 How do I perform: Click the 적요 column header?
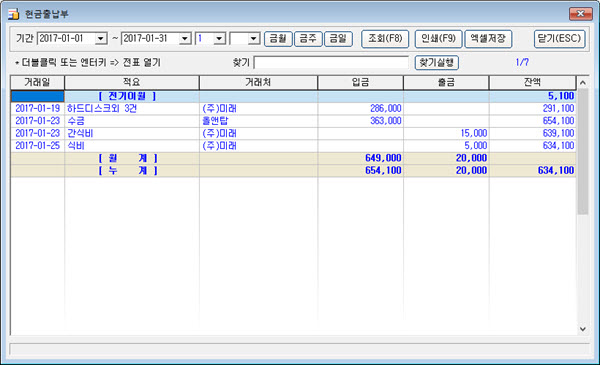coord(132,82)
